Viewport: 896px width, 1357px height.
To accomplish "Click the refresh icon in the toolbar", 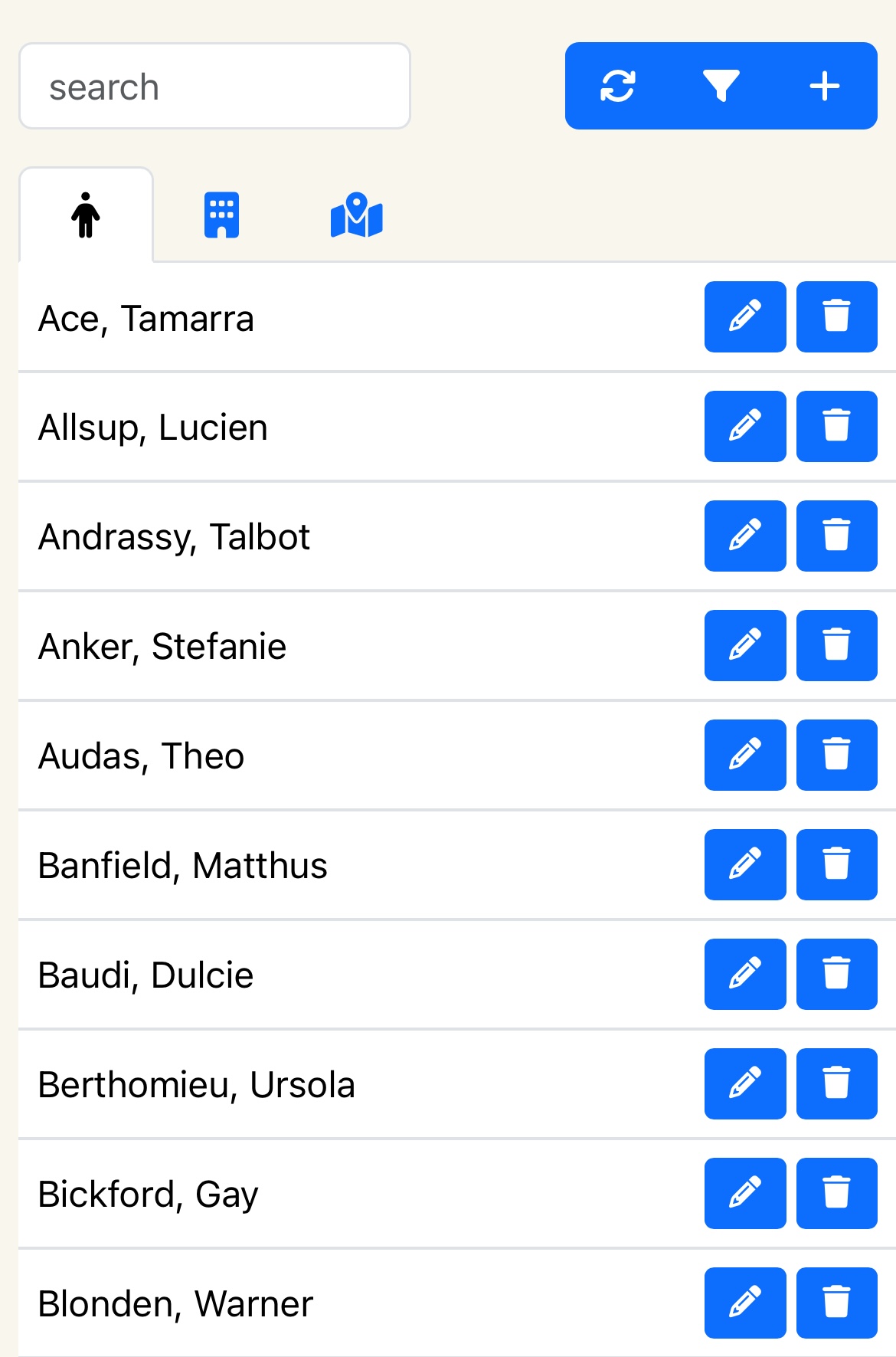I will (x=617, y=86).
